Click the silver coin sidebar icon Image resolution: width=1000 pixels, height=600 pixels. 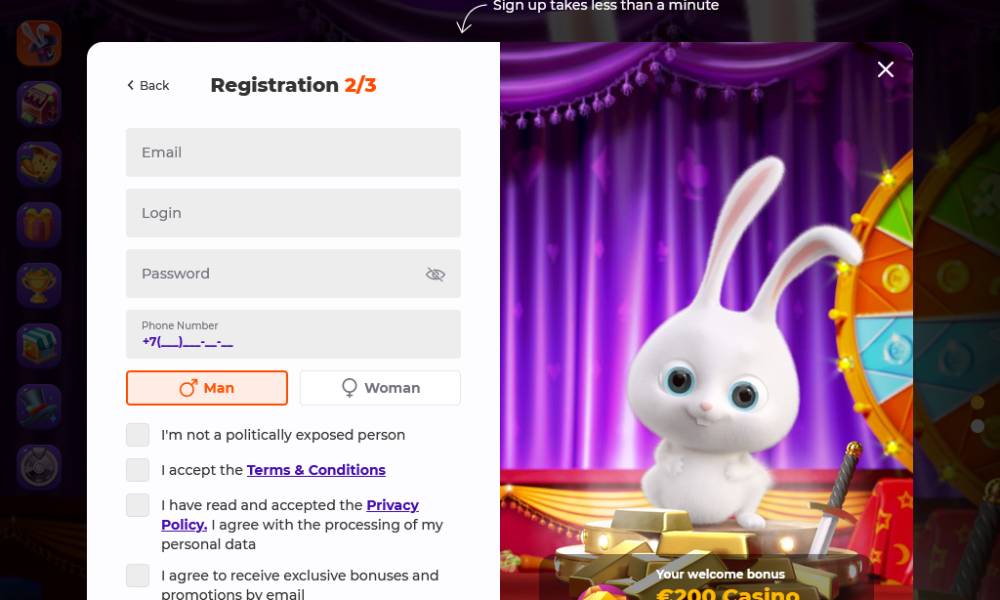coord(39,467)
